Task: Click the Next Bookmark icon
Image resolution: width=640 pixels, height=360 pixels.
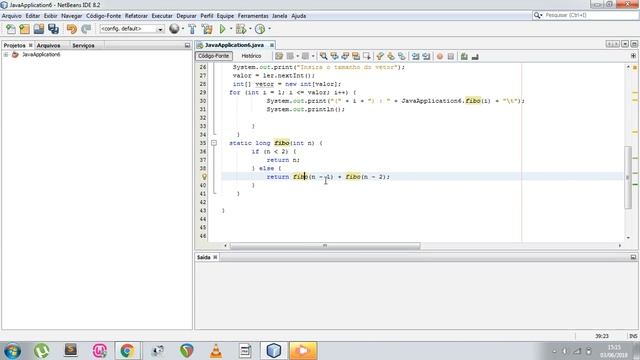Action: (x=391, y=56)
